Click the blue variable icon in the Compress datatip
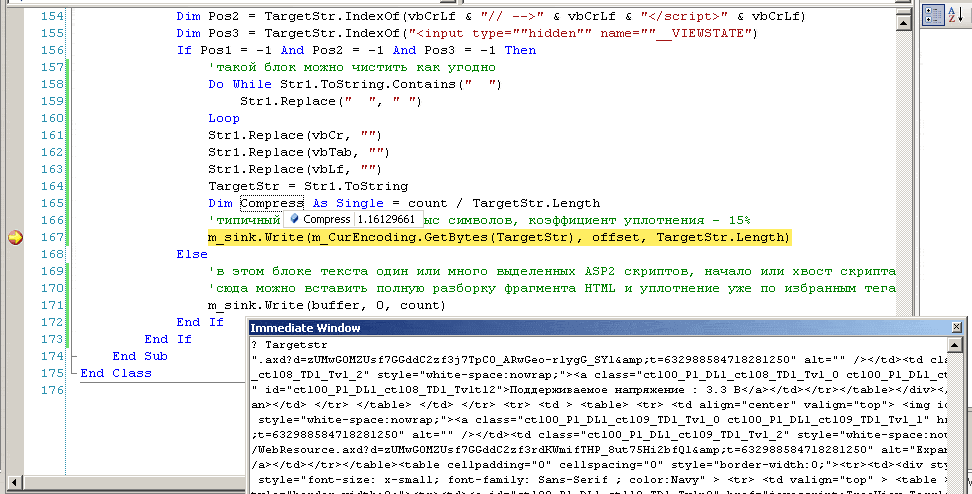 pyautogui.click(x=294, y=219)
